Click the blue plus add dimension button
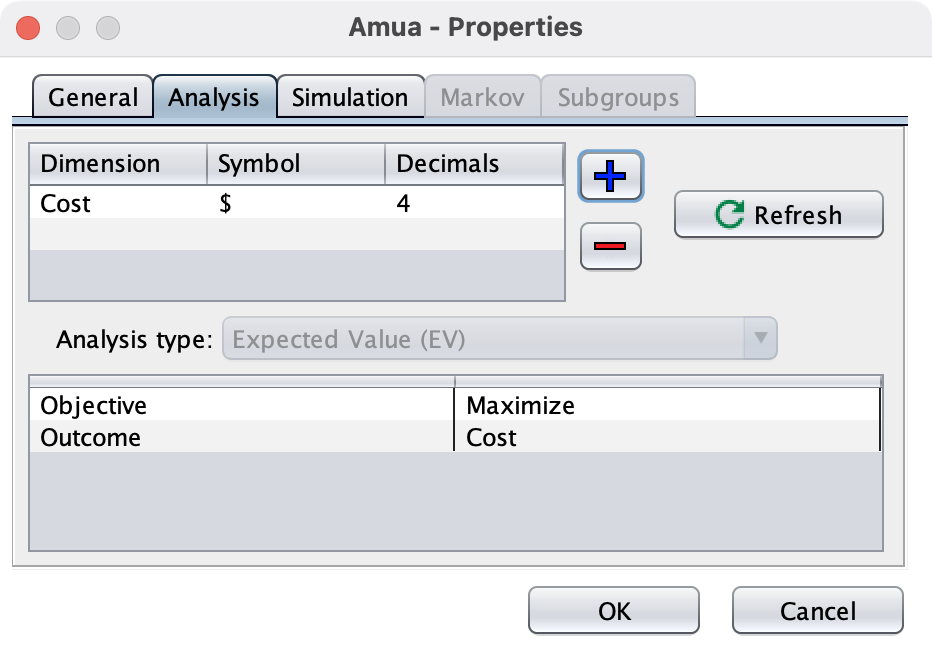The image size is (932, 664). coord(610,177)
